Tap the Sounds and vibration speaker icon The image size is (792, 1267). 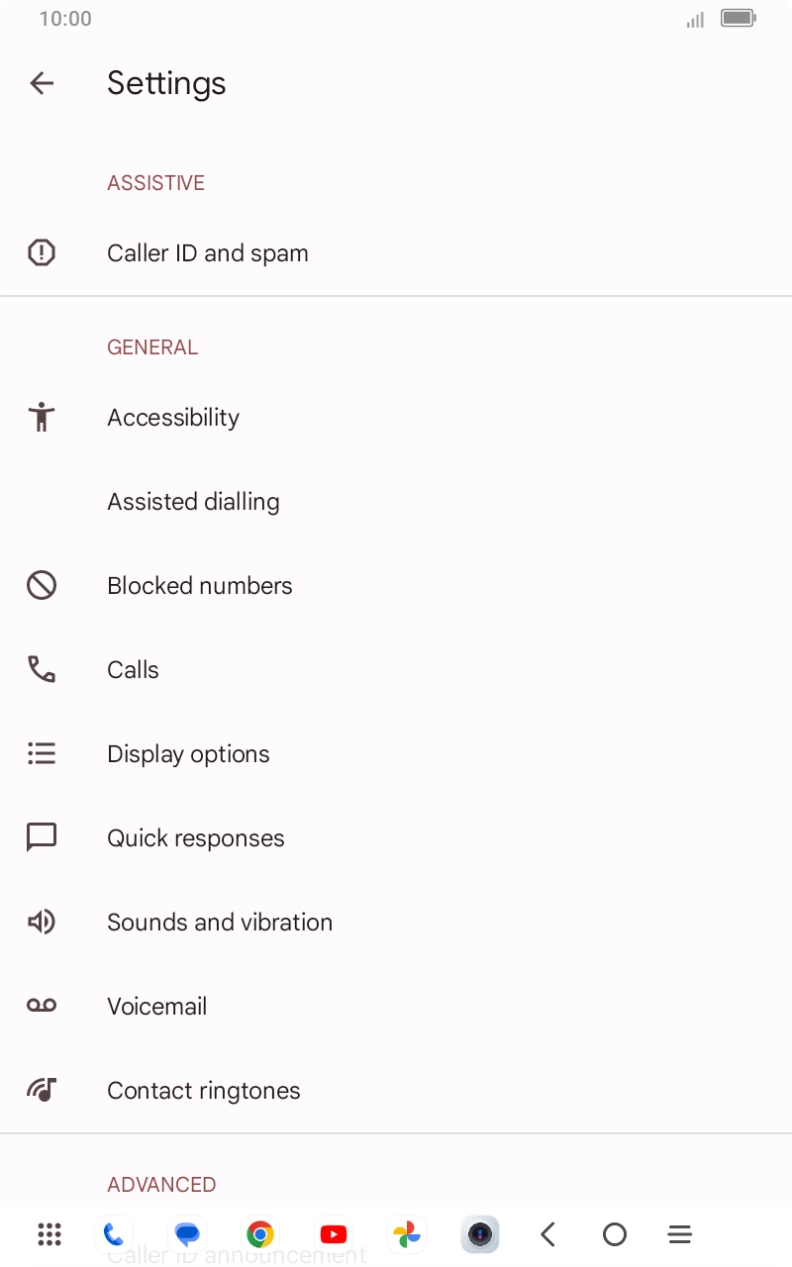click(x=41, y=921)
